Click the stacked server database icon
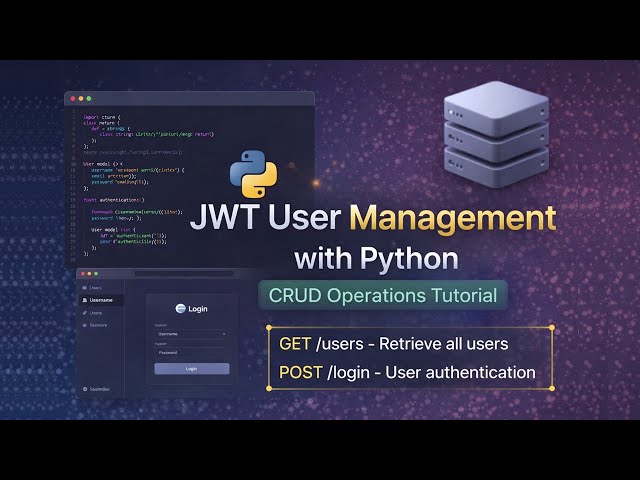The width and height of the screenshot is (640, 480). (x=496, y=134)
